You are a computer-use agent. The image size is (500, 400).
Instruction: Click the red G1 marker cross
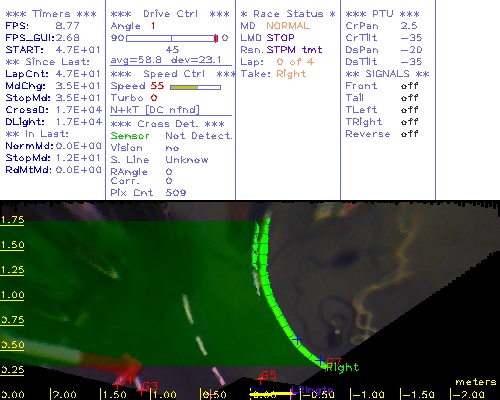118,383
